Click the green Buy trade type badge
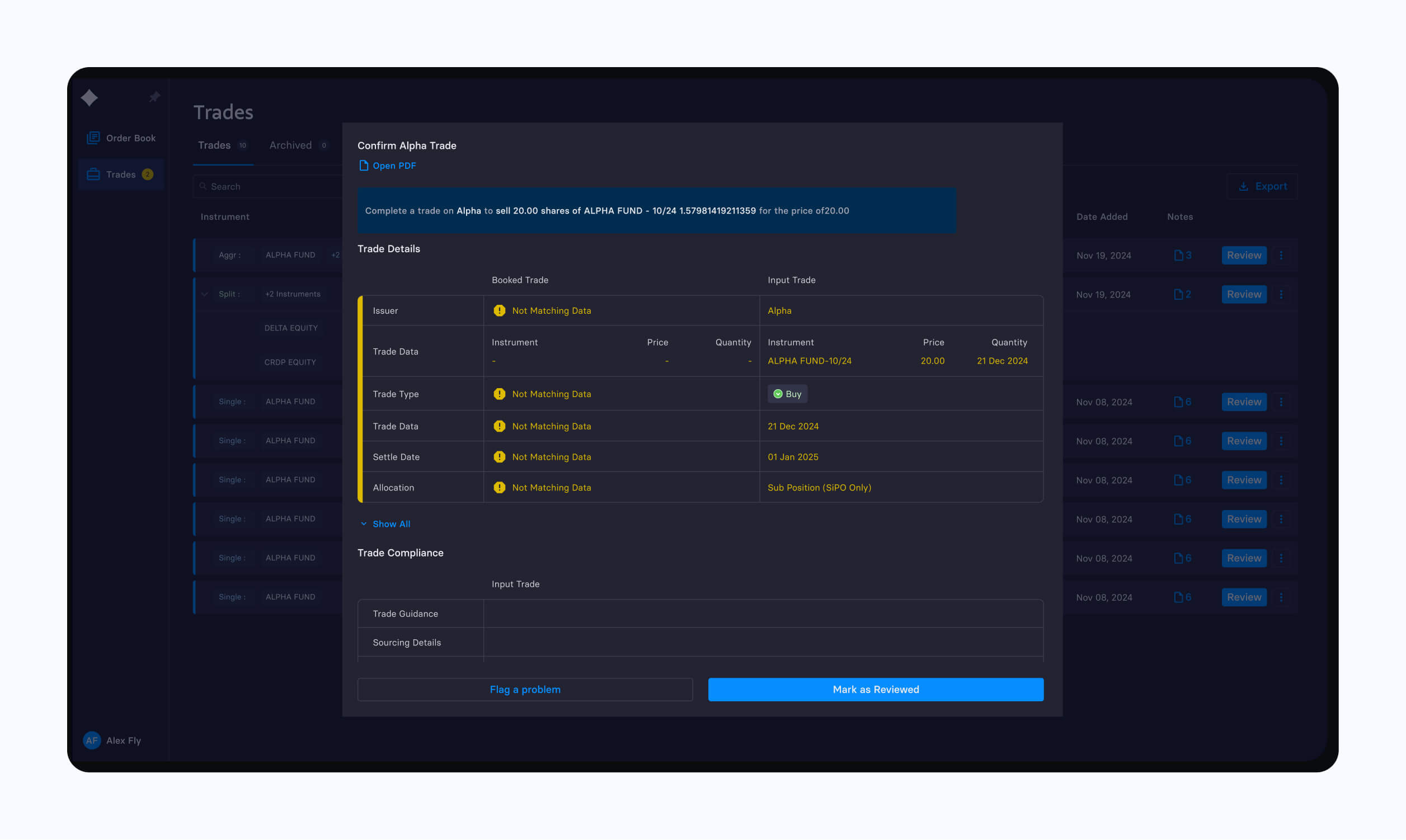The height and width of the screenshot is (840, 1406). click(787, 394)
